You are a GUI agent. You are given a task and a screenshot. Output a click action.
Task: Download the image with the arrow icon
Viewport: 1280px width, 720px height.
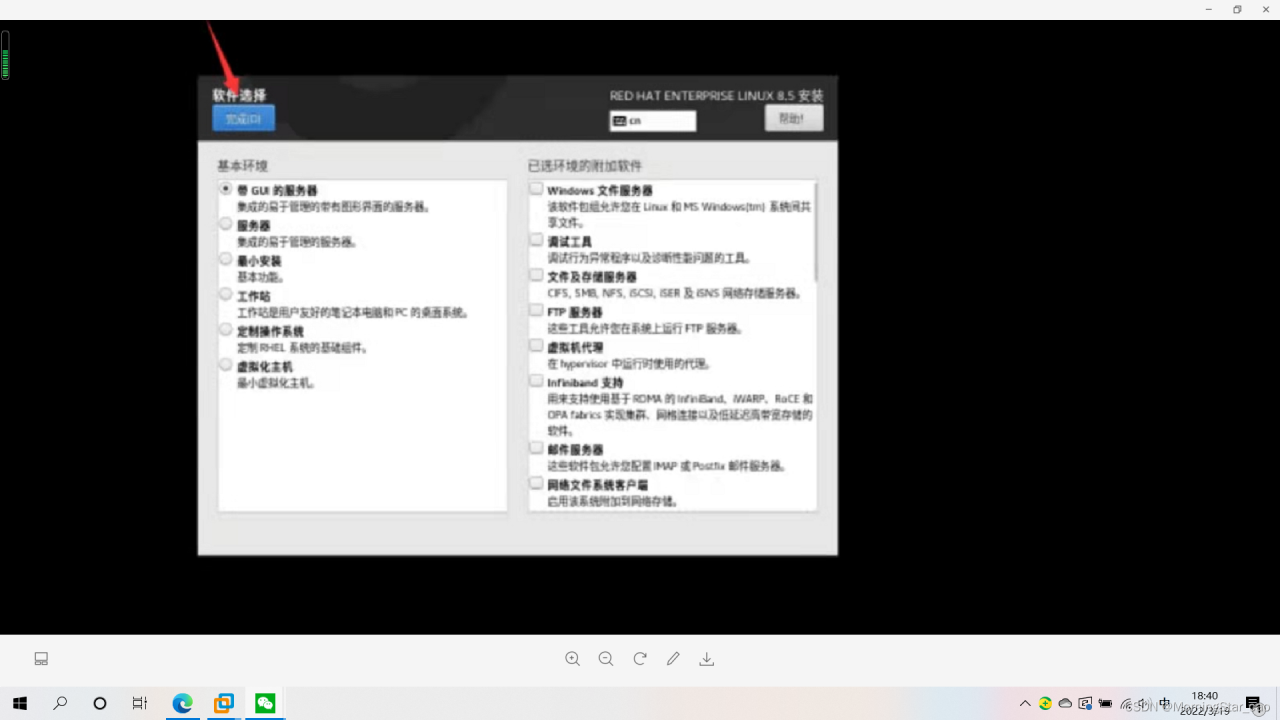coord(707,659)
